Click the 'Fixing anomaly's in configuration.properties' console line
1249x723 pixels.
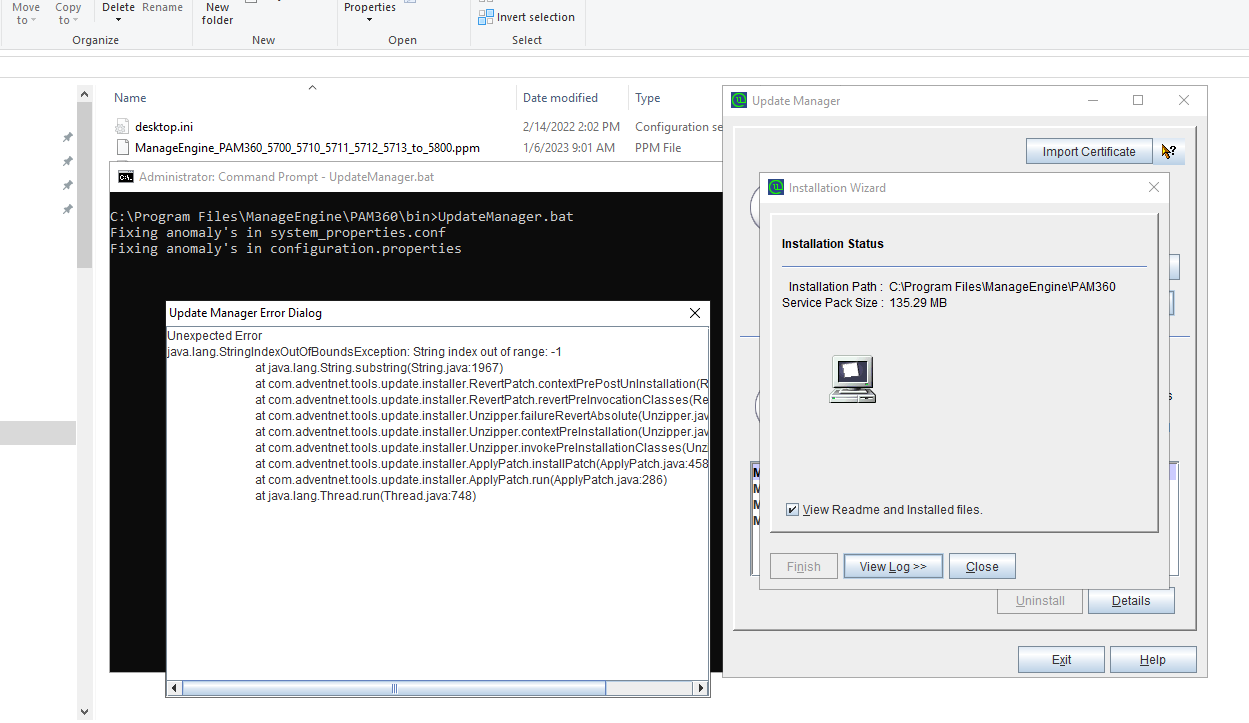[286, 248]
